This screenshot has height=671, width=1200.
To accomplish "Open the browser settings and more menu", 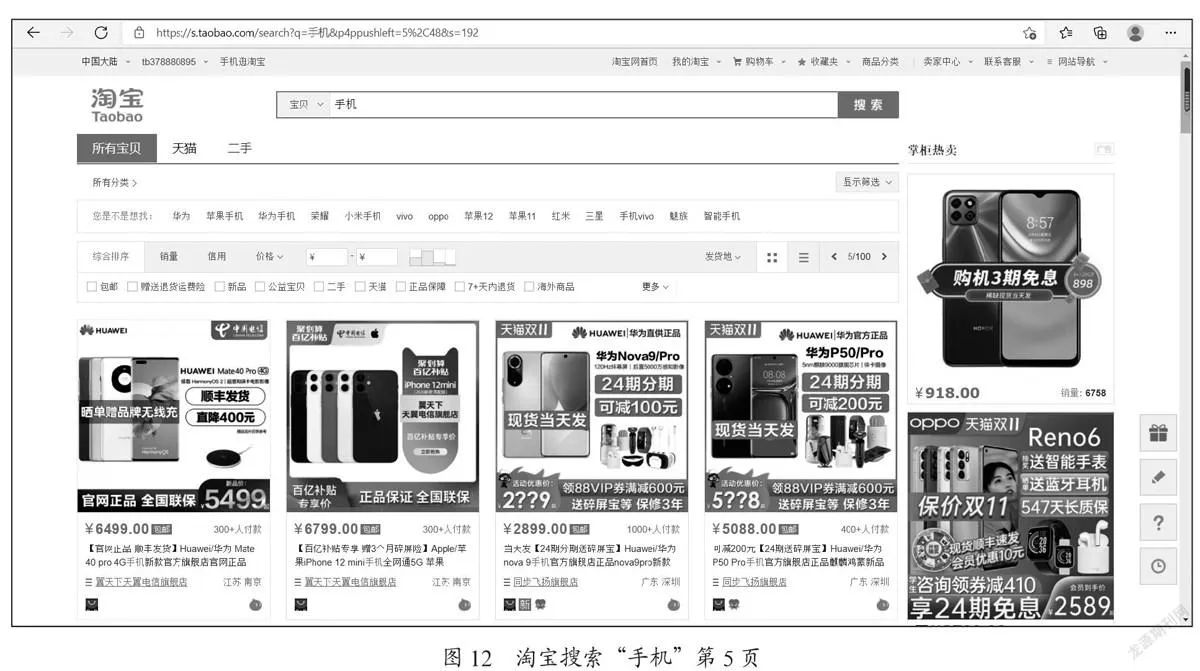I will (1170, 32).
